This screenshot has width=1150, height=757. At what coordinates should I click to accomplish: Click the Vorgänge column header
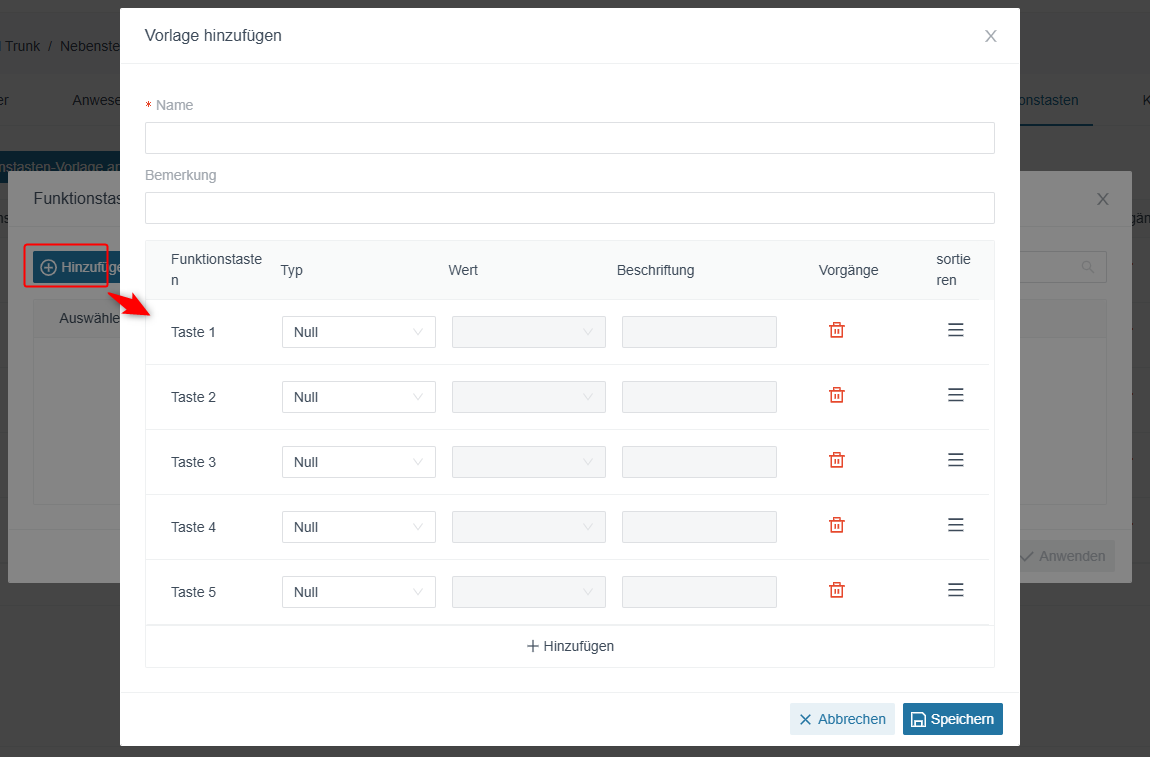pyautogui.click(x=848, y=270)
